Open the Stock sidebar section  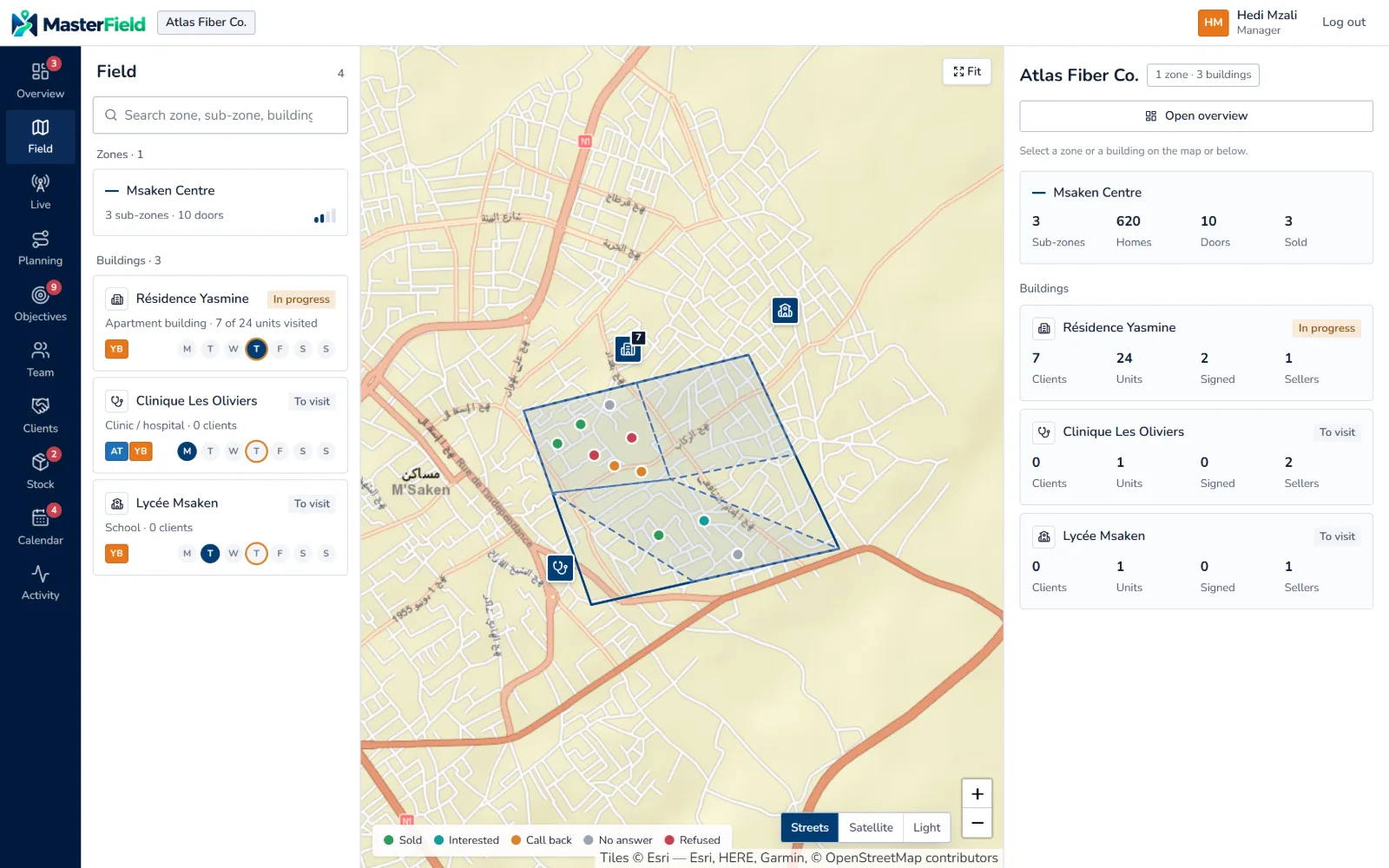(40, 471)
